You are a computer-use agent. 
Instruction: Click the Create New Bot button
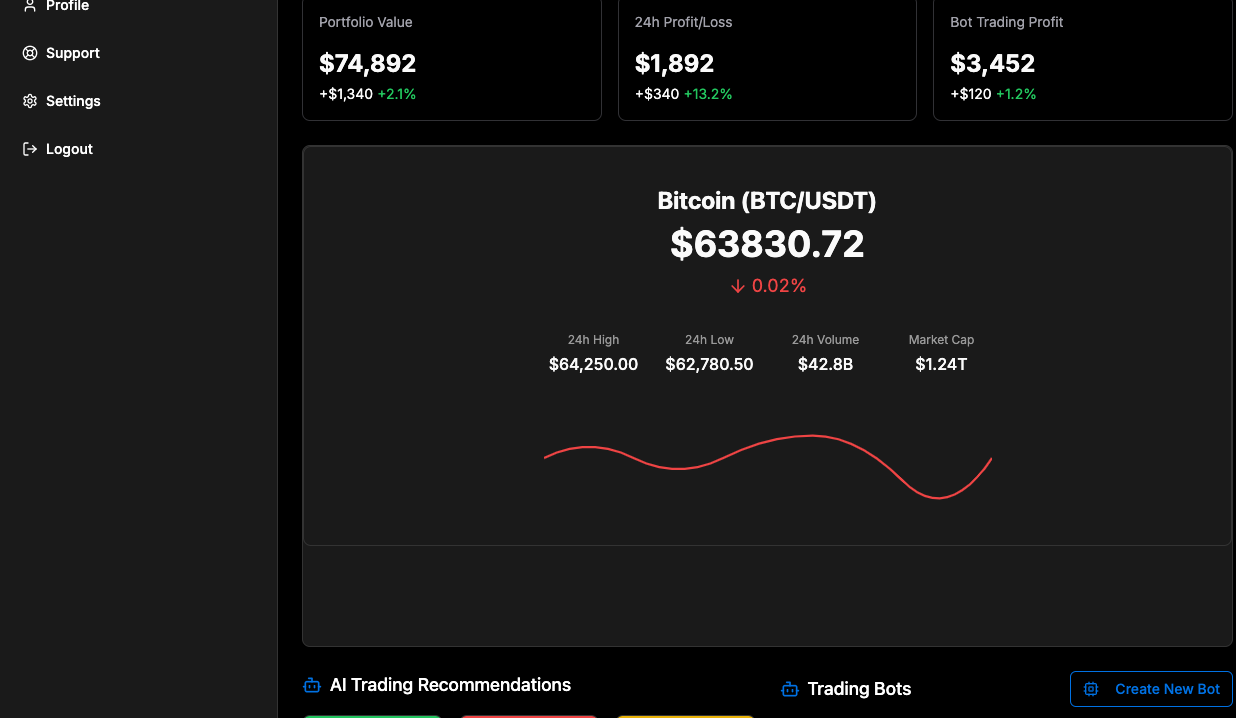1151,689
